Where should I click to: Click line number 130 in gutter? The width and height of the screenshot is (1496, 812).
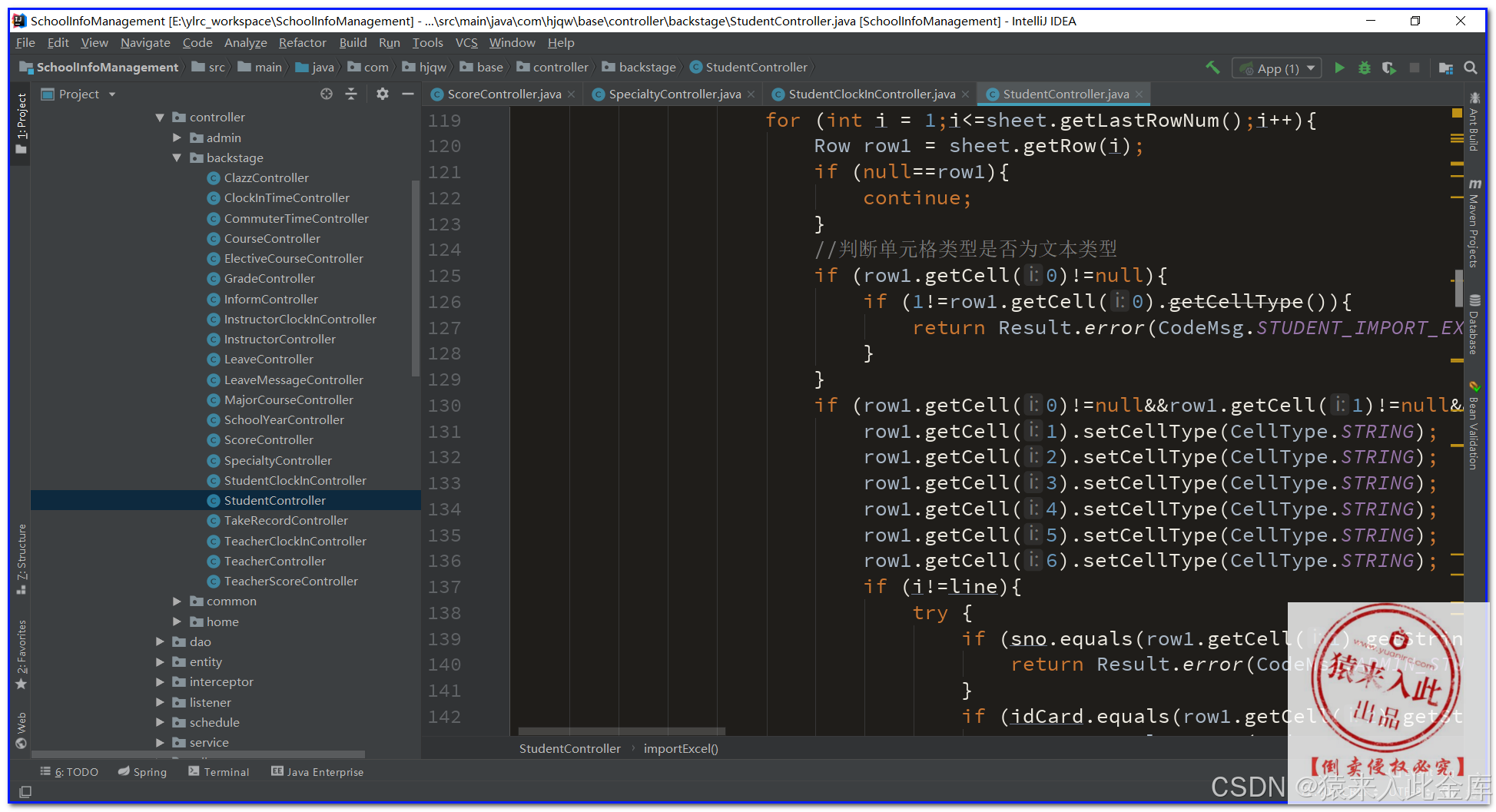[445, 406]
